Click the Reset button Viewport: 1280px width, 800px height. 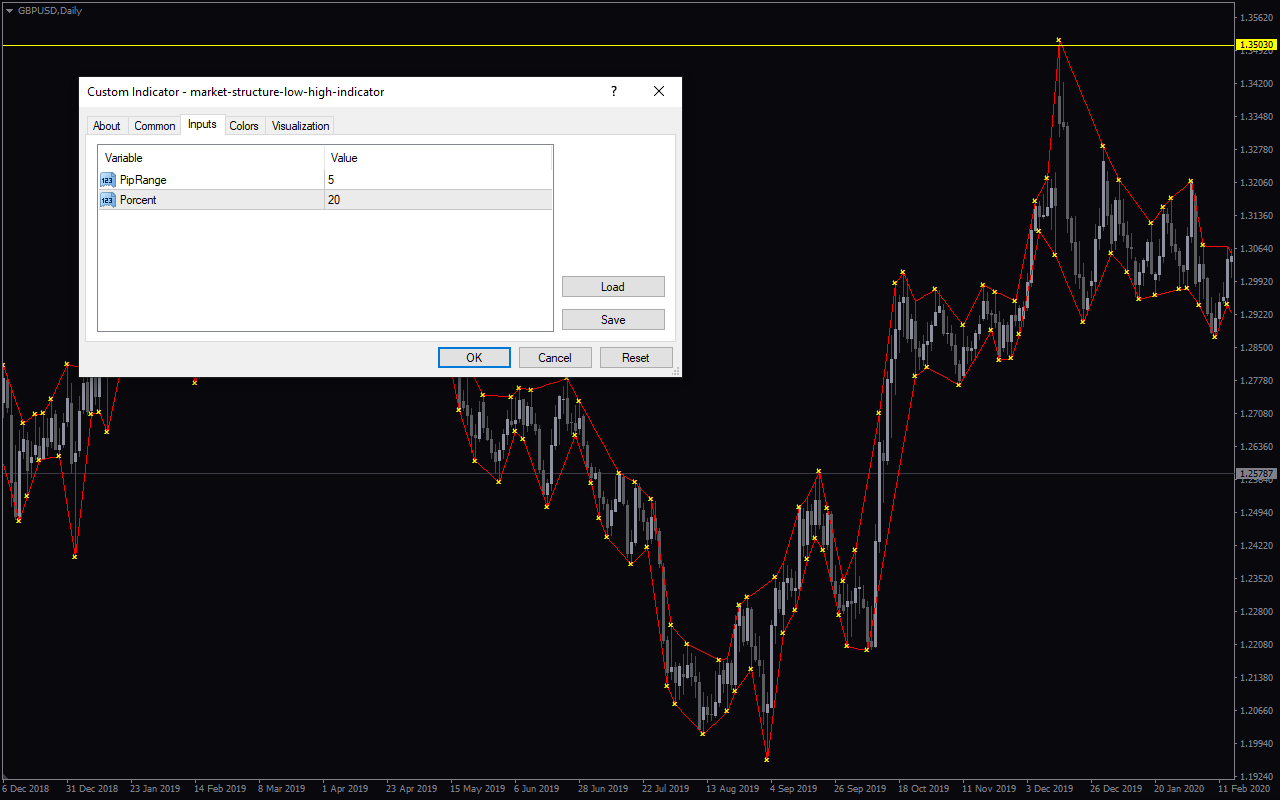coord(636,357)
